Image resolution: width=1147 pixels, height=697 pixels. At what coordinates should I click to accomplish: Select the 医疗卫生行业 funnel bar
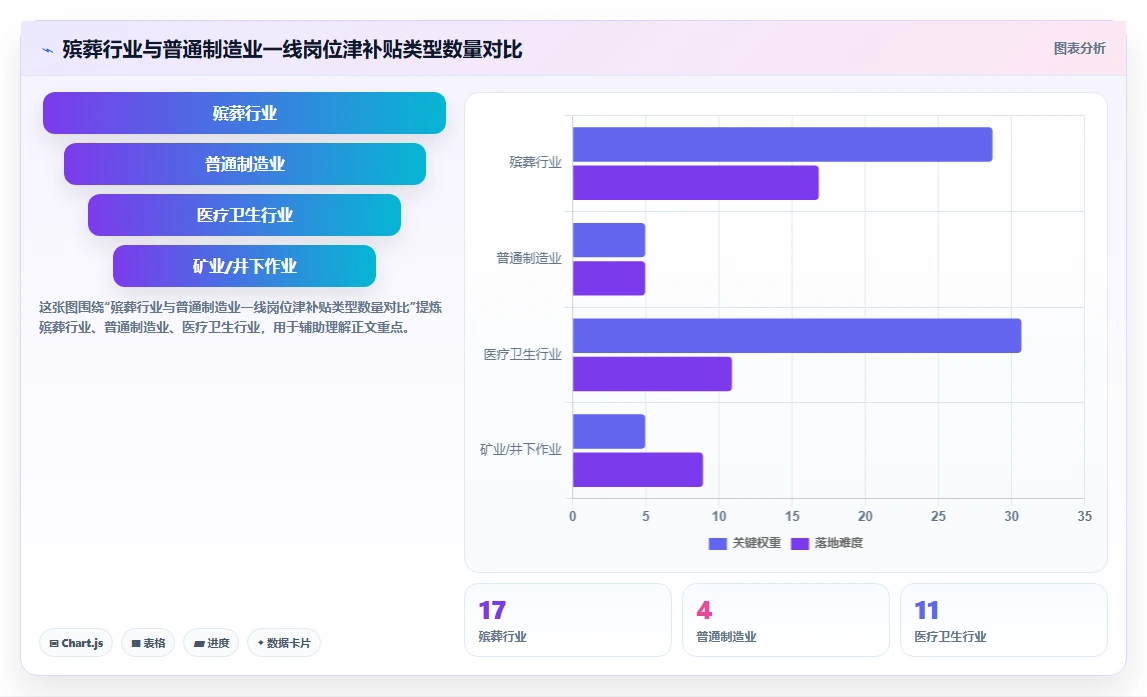(x=244, y=215)
